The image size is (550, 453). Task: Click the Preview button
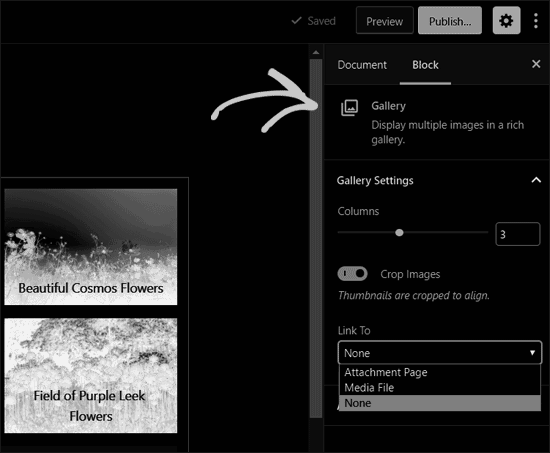(384, 21)
